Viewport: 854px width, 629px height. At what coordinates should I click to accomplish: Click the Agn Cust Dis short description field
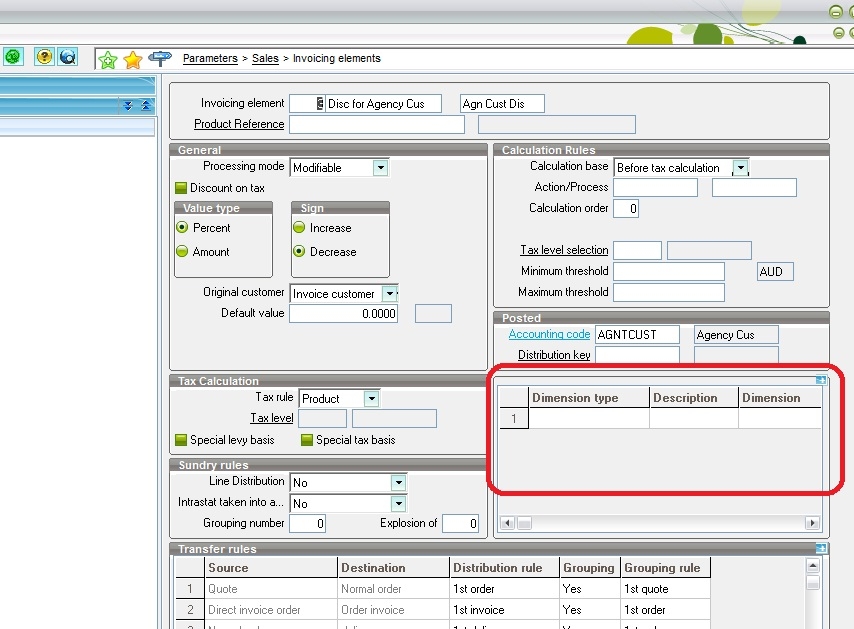point(502,103)
